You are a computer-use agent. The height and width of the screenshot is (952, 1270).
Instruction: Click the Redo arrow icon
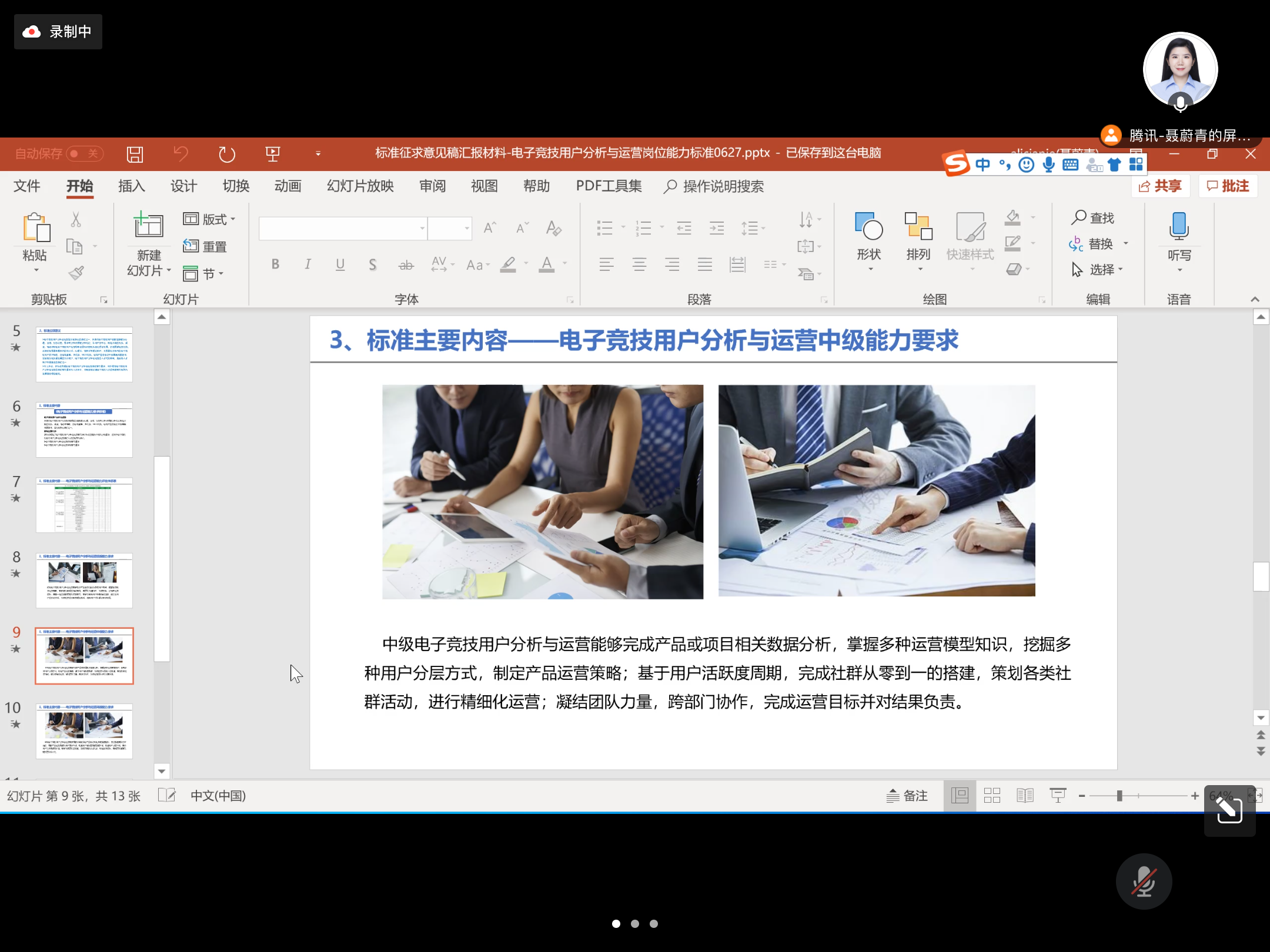(226, 155)
